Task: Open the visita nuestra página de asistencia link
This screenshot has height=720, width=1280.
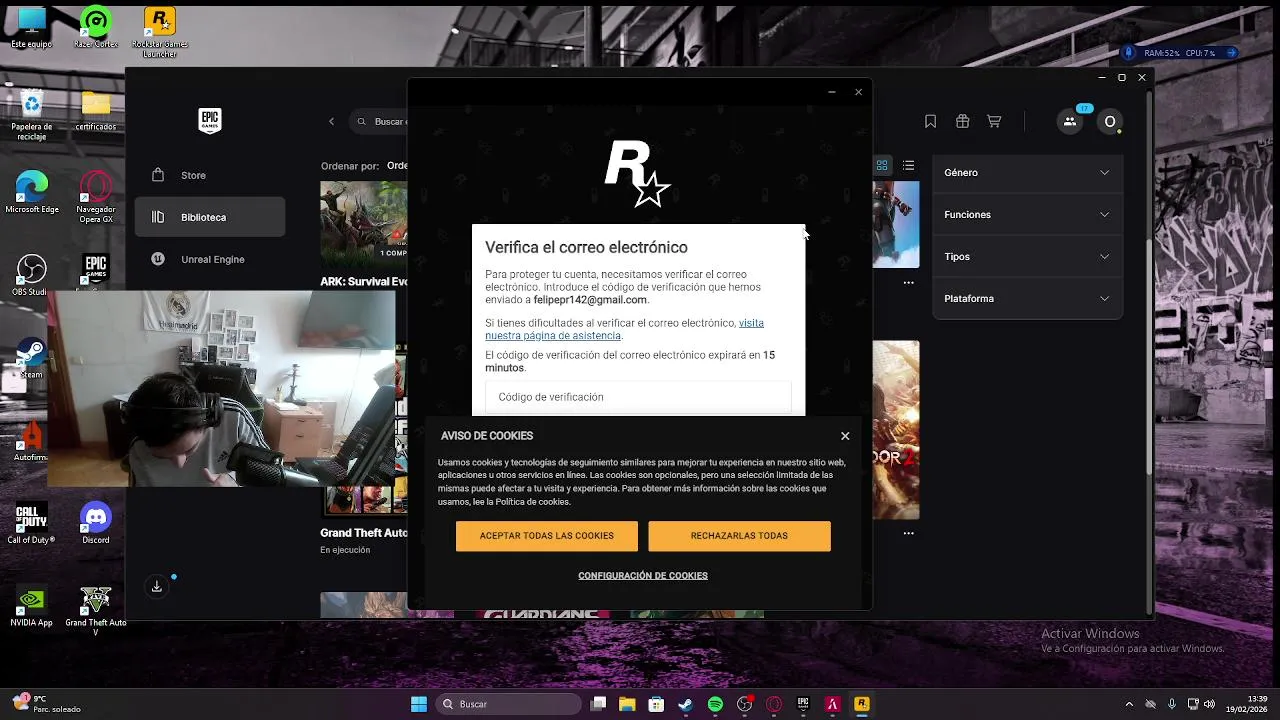Action: pos(624,329)
